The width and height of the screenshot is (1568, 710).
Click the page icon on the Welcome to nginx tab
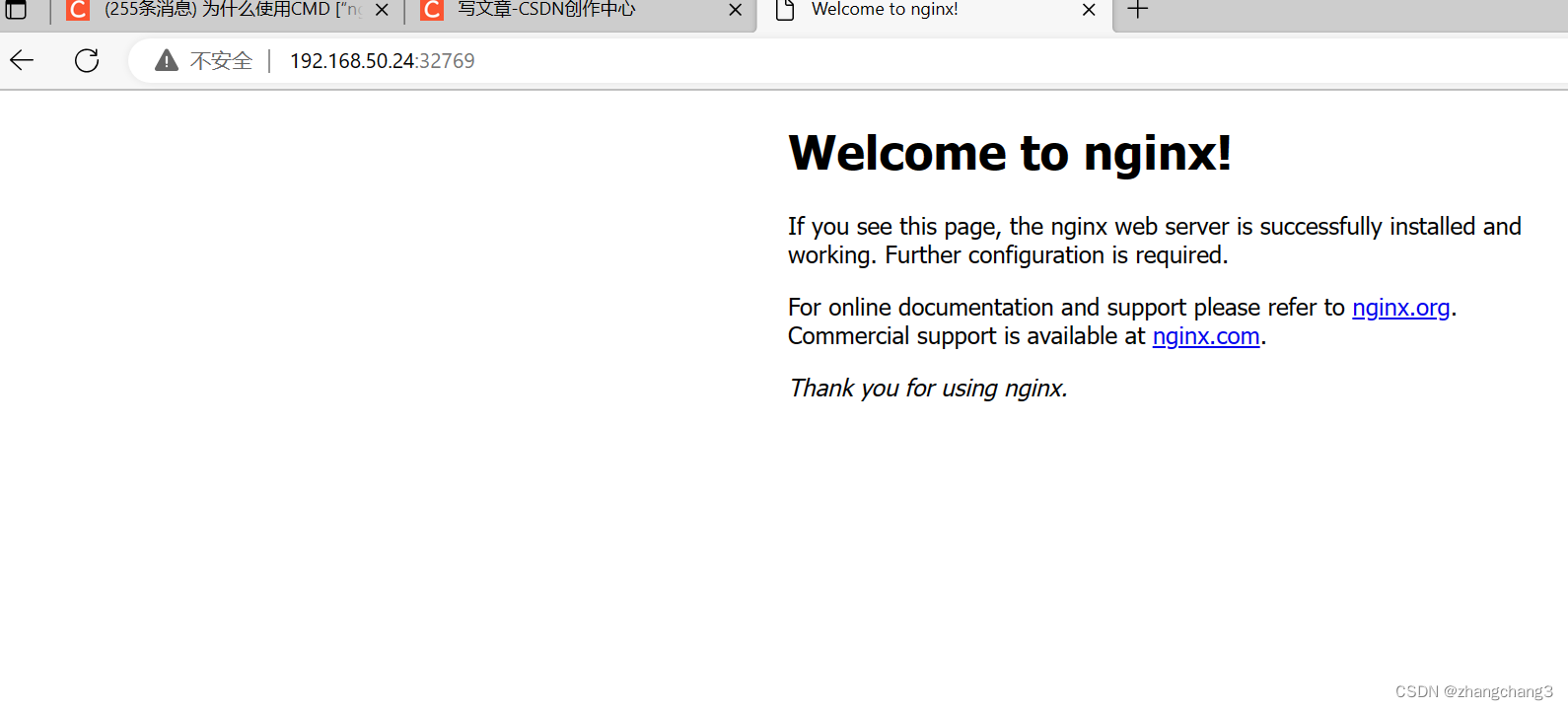pyautogui.click(x=785, y=10)
